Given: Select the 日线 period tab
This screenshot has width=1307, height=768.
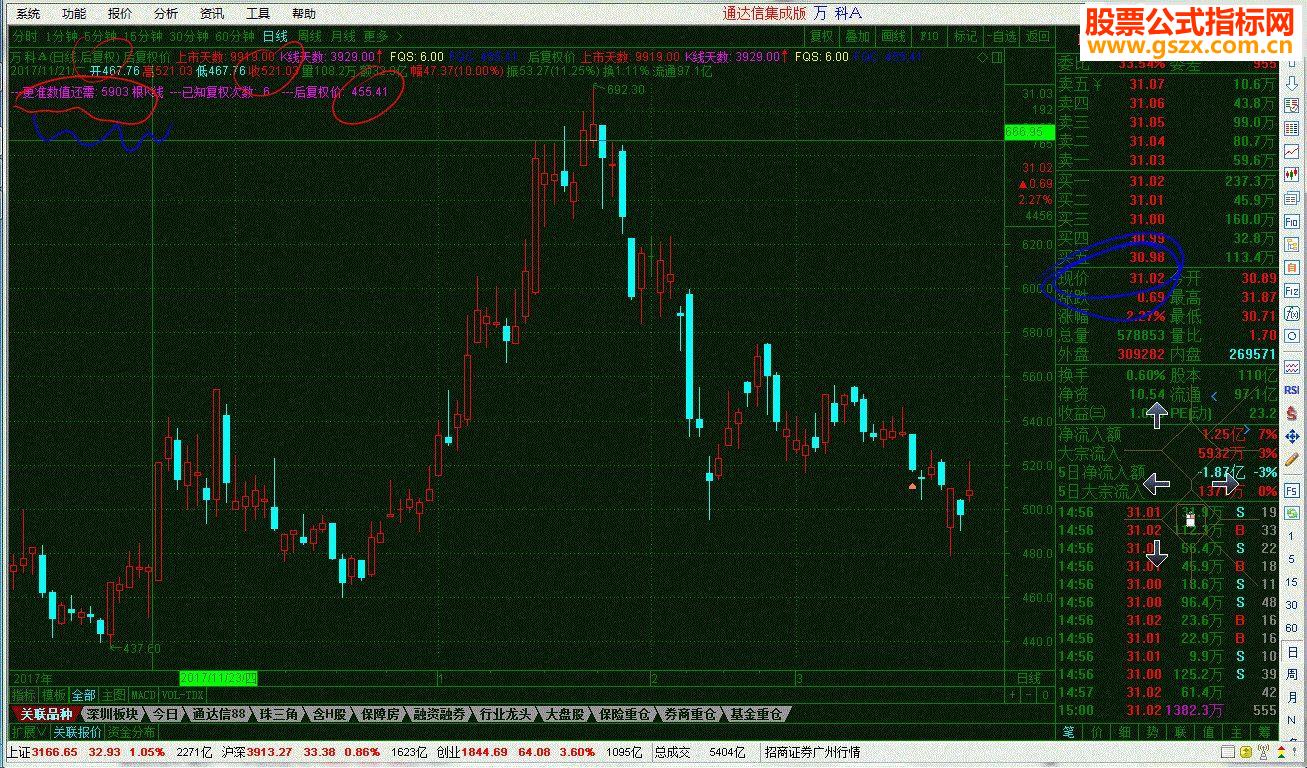Looking at the screenshot, I should point(274,36).
